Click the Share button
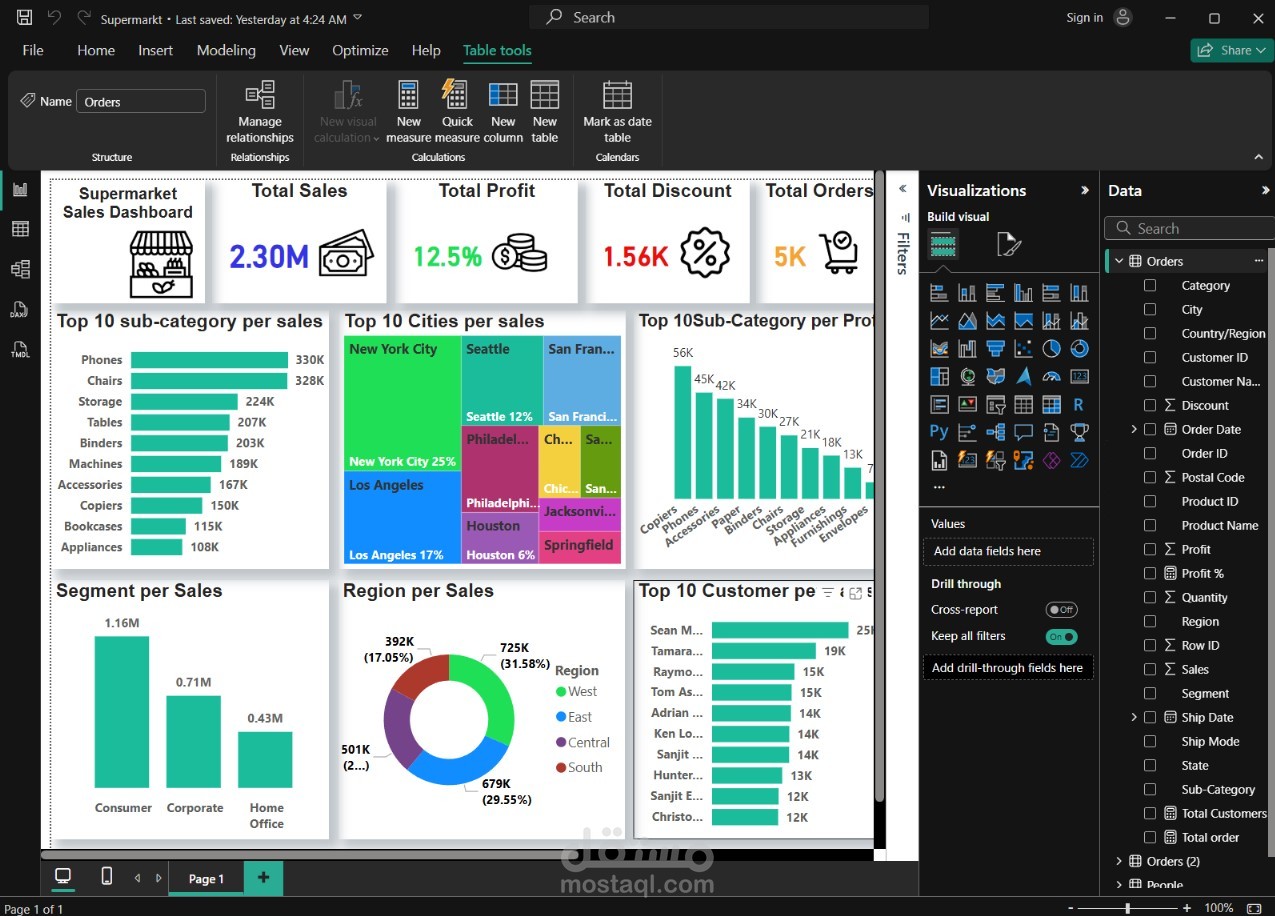 coord(1231,50)
